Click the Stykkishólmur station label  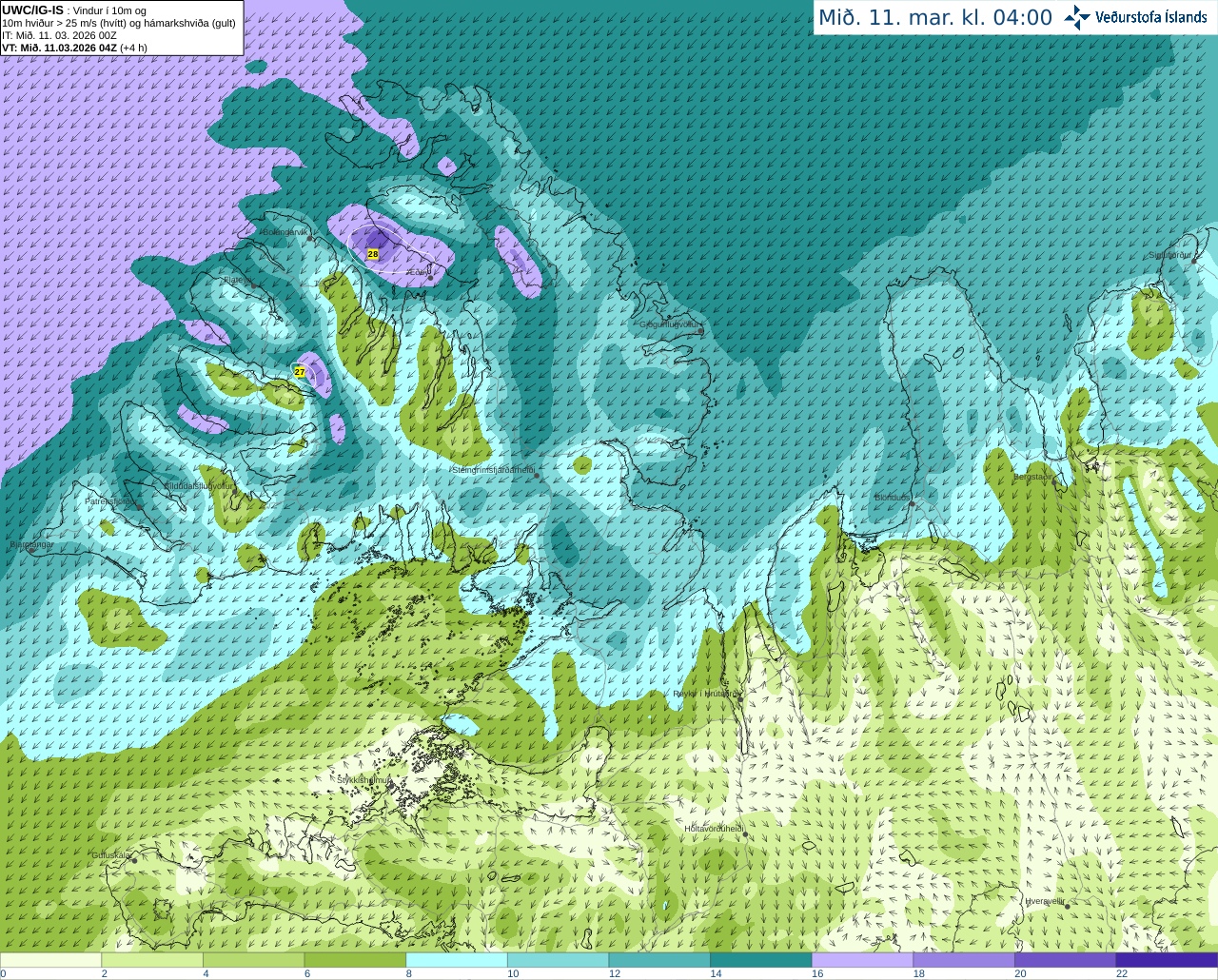[363, 779]
